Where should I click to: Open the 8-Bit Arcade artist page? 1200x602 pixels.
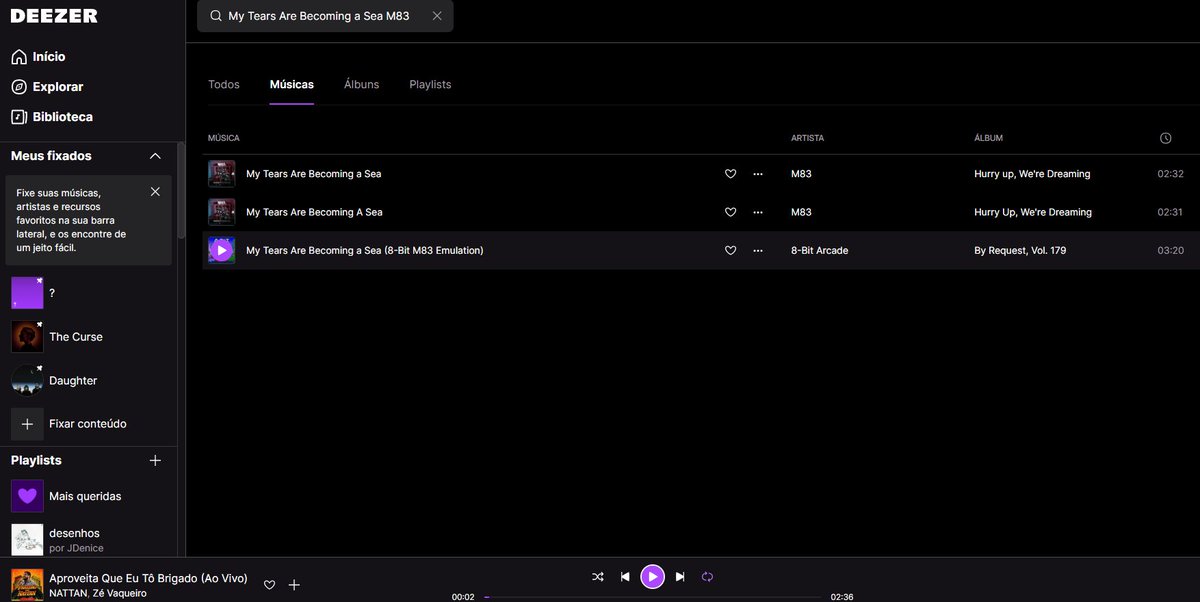819,250
